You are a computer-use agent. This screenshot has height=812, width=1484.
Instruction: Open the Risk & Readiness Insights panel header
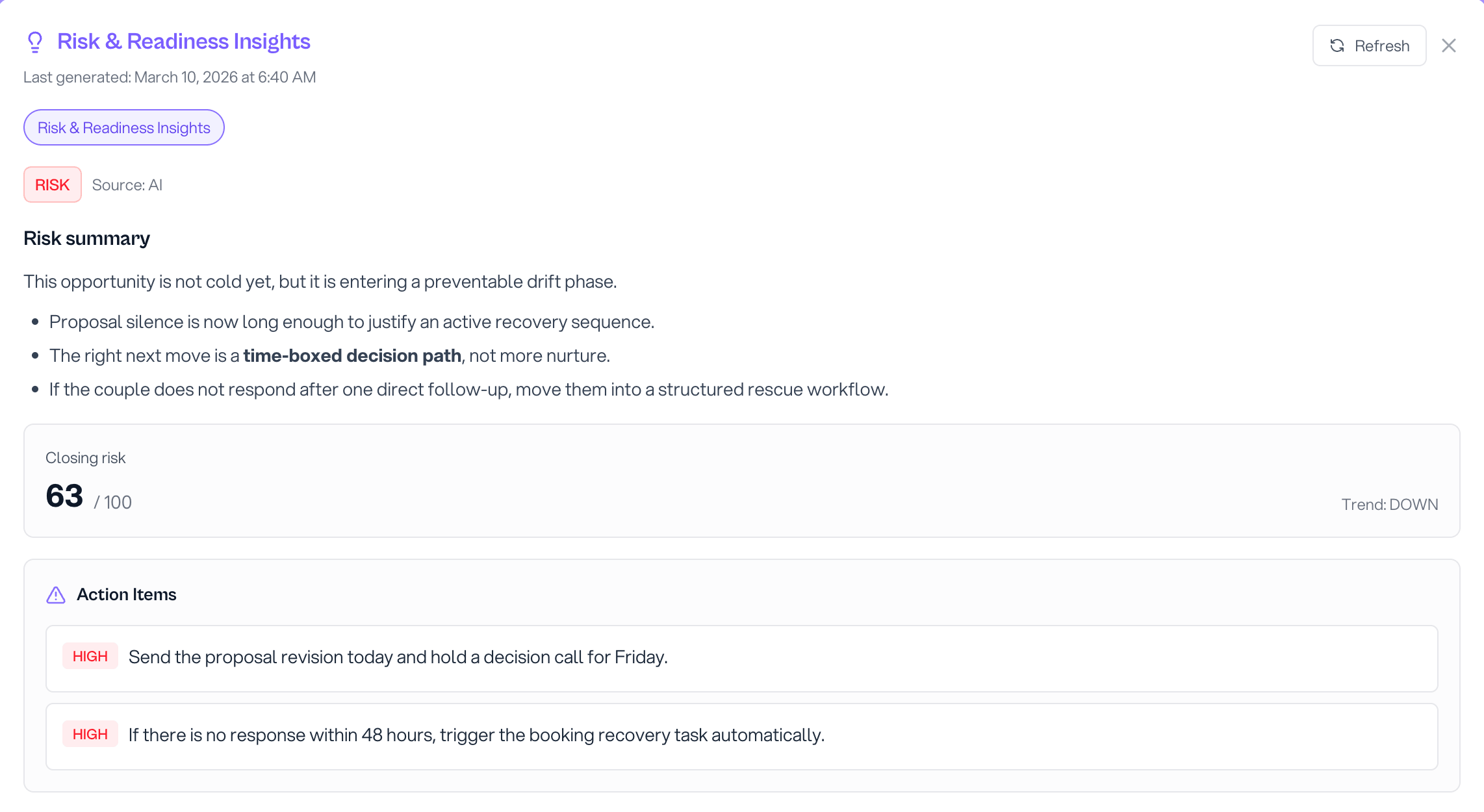(x=184, y=42)
